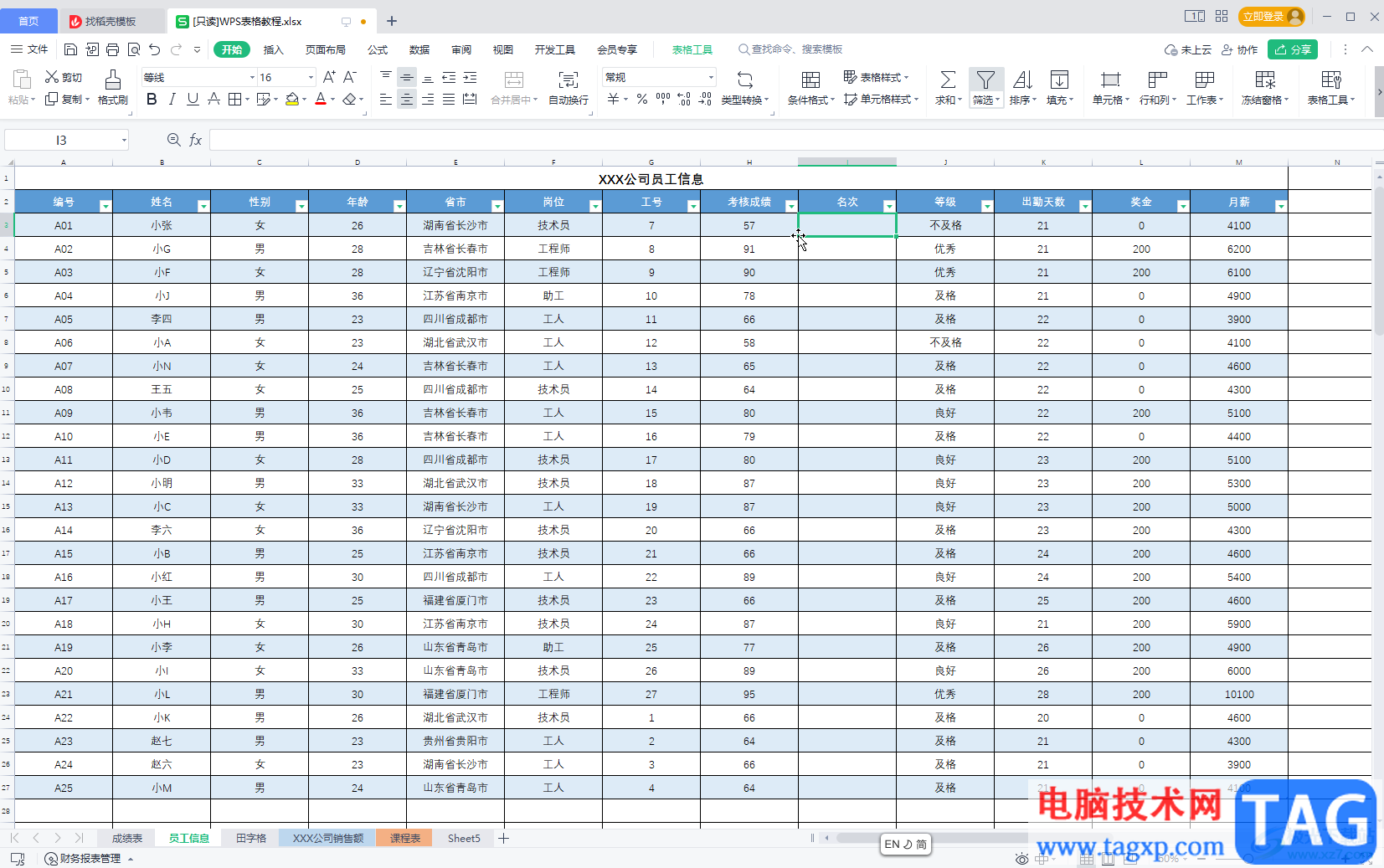Cut selection with the 剪切 scissors button
The image size is (1384, 868).
pos(64,77)
